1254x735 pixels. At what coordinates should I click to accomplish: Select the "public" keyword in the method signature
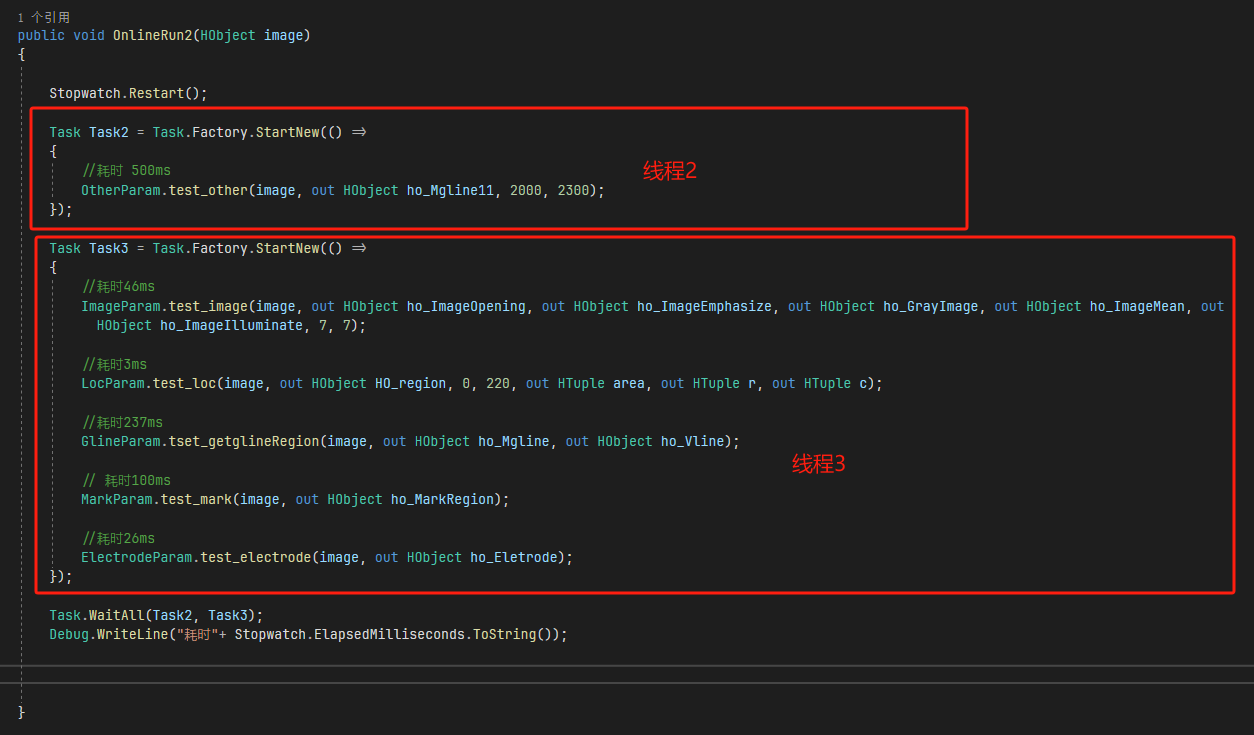pyautogui.click(x=41, y=35)
